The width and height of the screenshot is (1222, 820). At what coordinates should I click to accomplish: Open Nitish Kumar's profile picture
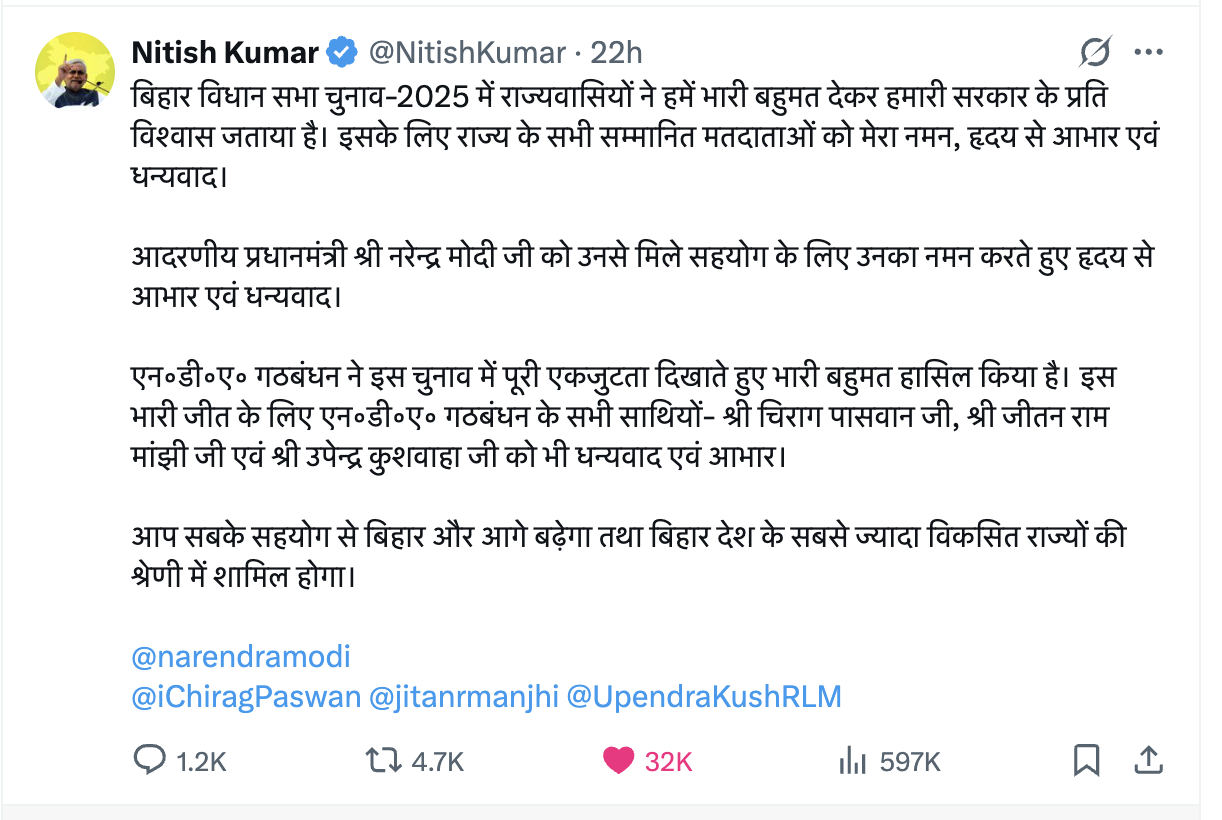pyautogui.click(x=75, y=70)
